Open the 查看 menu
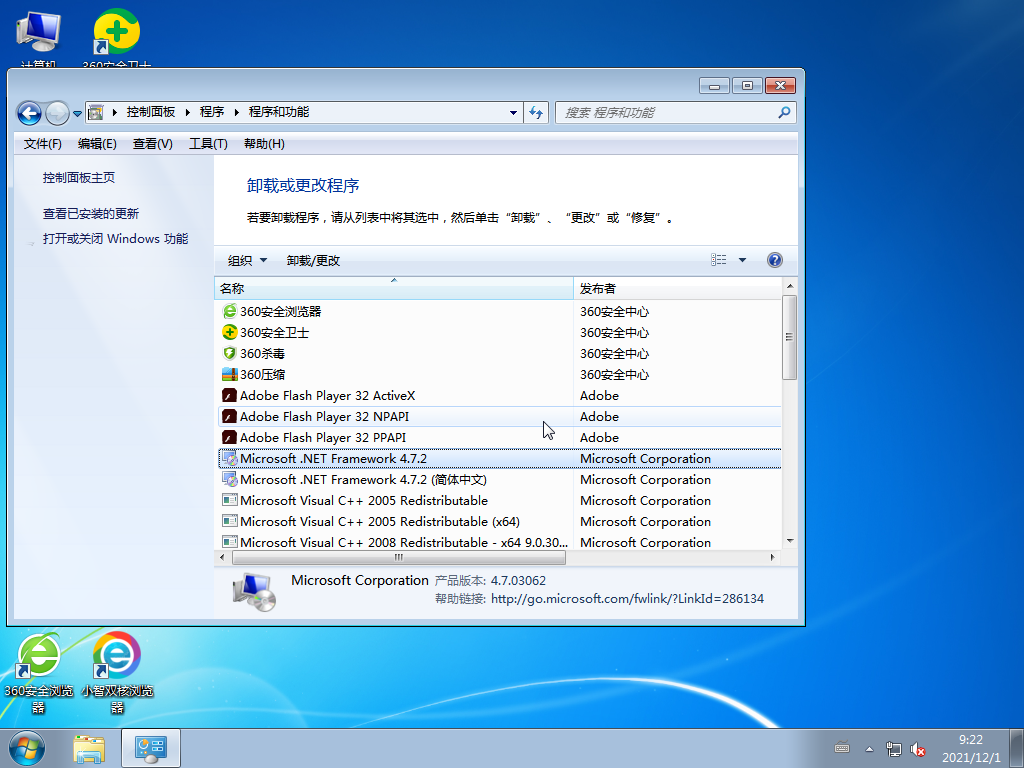Screen dimensions: 1024x768 (152, 143)
